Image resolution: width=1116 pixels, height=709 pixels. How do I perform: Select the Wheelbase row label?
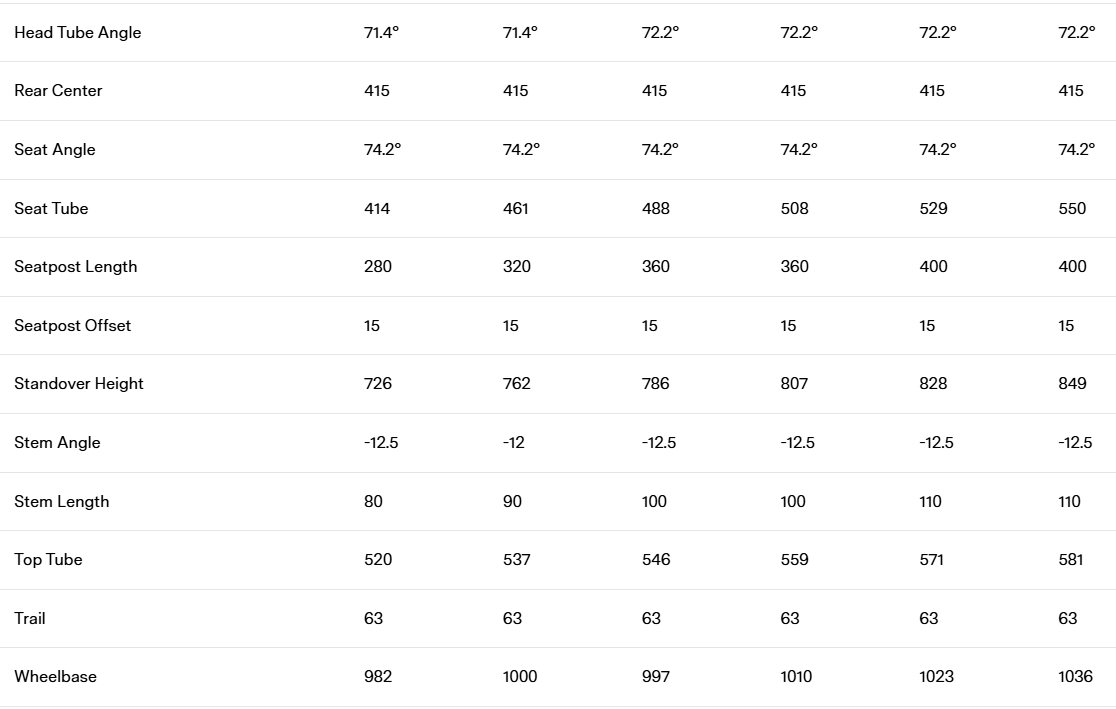(56, 677)
